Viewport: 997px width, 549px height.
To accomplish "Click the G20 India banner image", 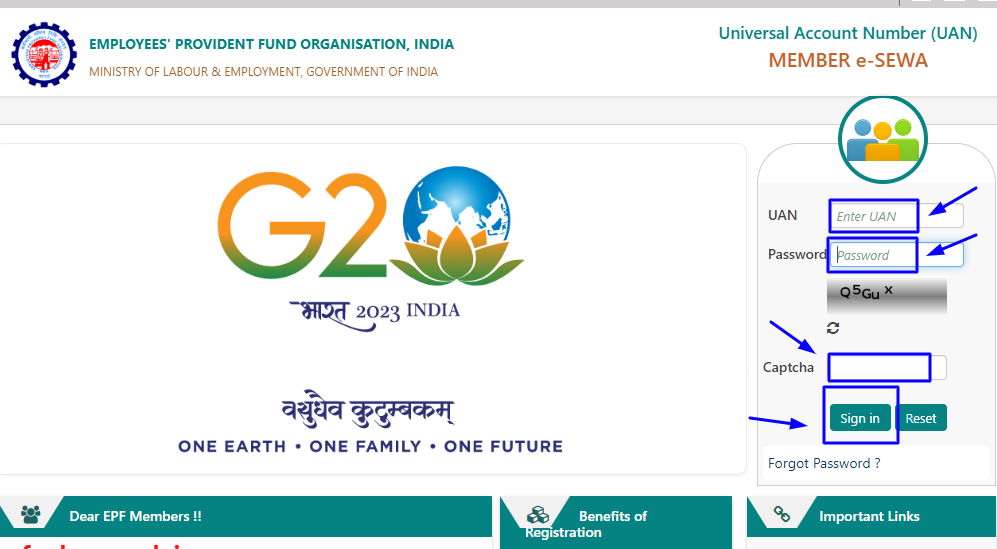I will click(371, 309).
